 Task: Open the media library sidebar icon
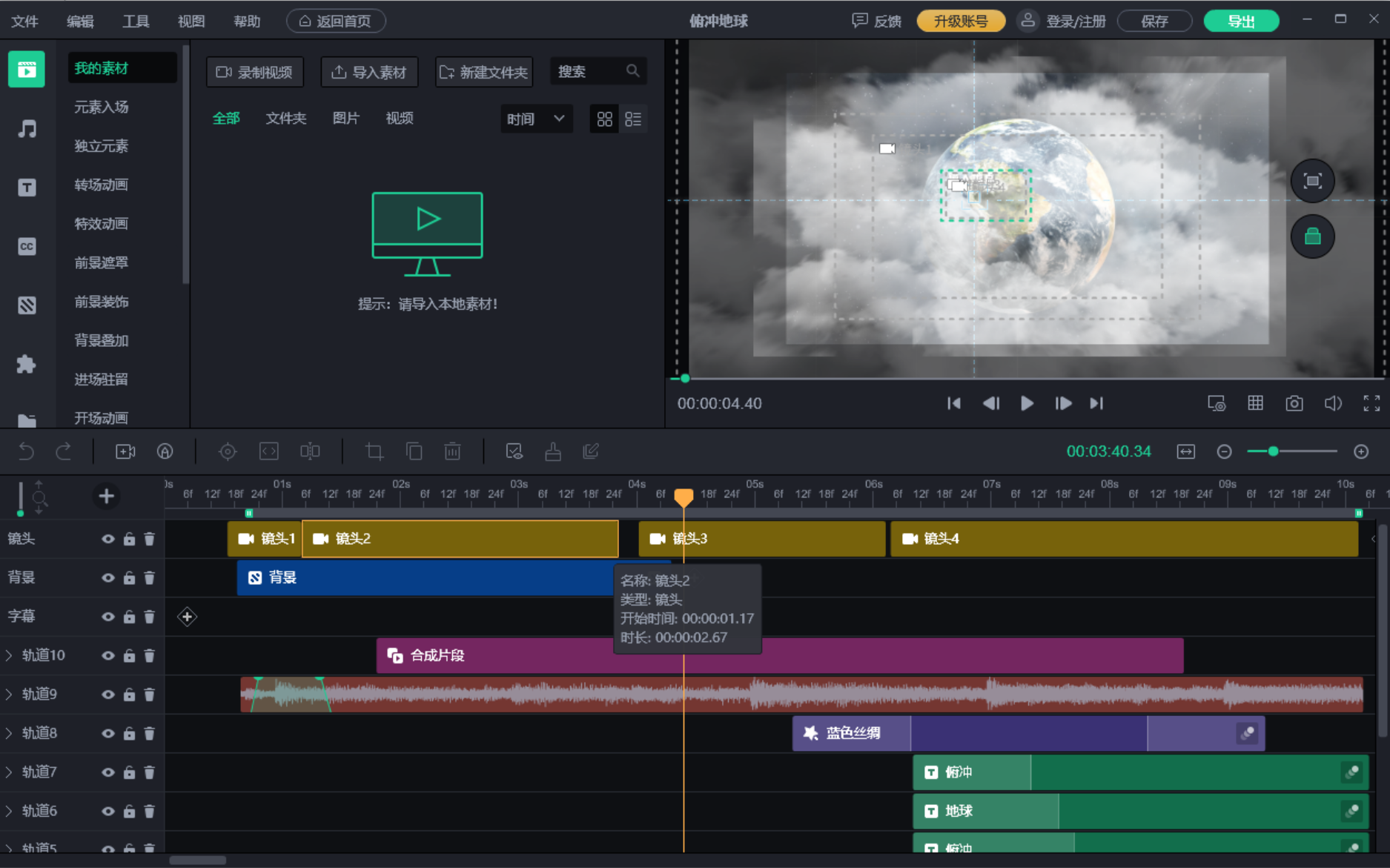click(27, 70)
